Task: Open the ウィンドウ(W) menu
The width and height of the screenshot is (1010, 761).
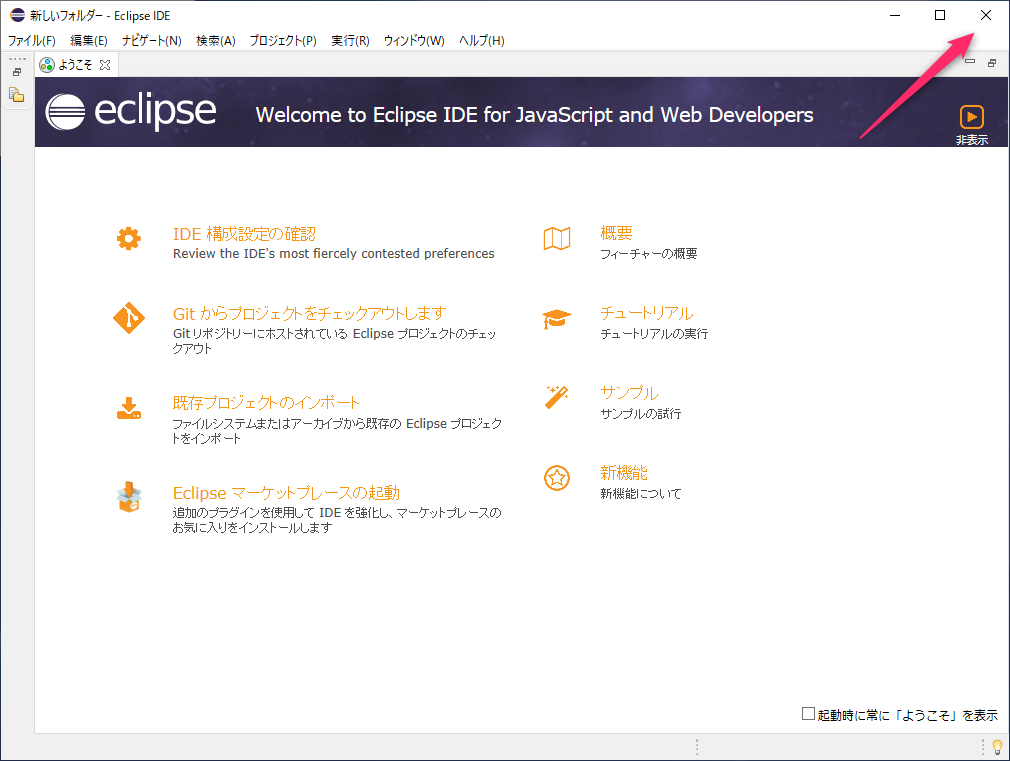Action: (x=414, y=41)
